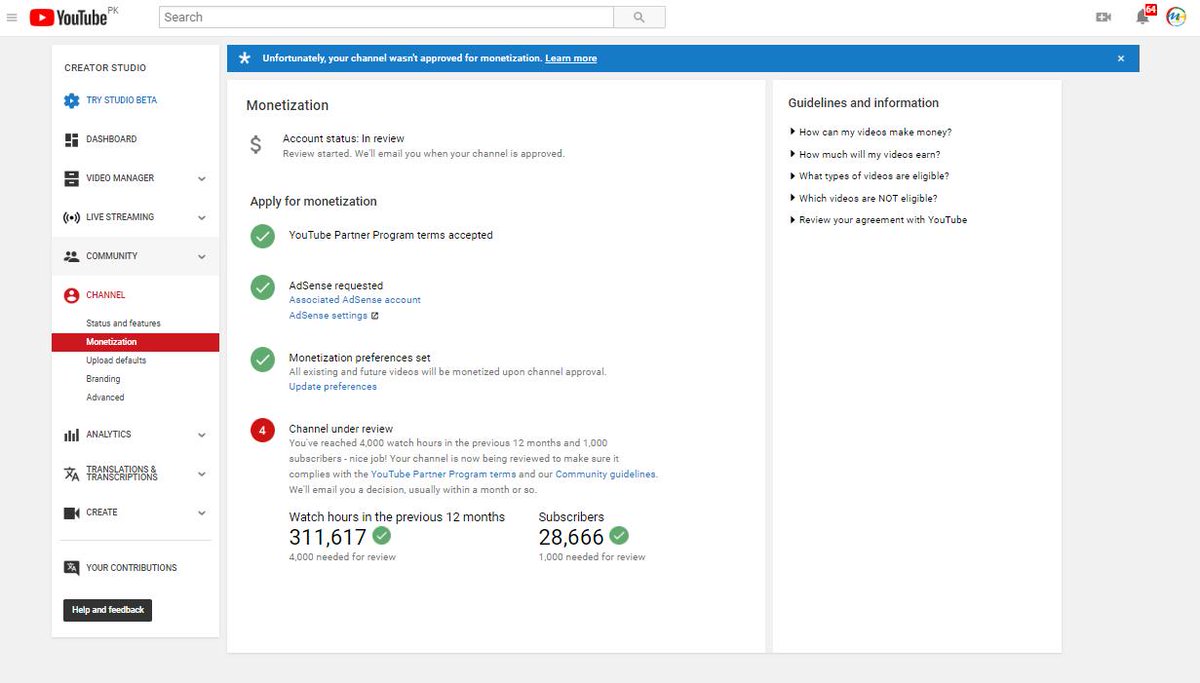Open Upload defaults submenu item

[116, 360]
